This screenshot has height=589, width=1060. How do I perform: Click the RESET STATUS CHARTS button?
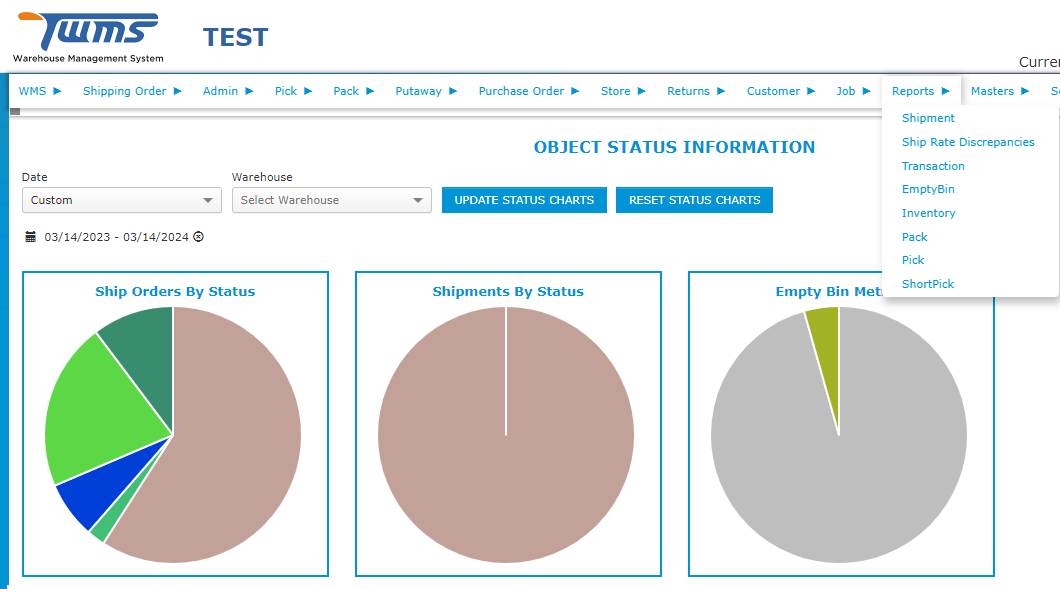tap(694, 200)
